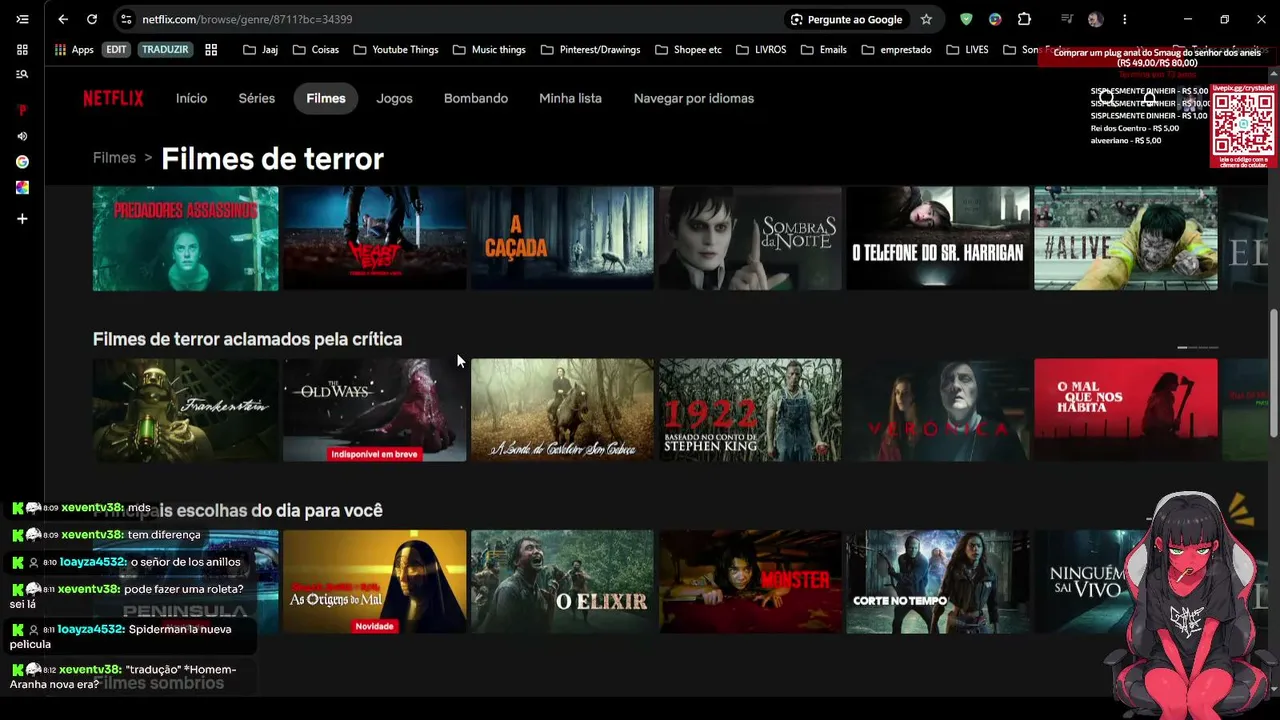Open the tab groups grid icon in sidebar

click(x=22, y=49)
